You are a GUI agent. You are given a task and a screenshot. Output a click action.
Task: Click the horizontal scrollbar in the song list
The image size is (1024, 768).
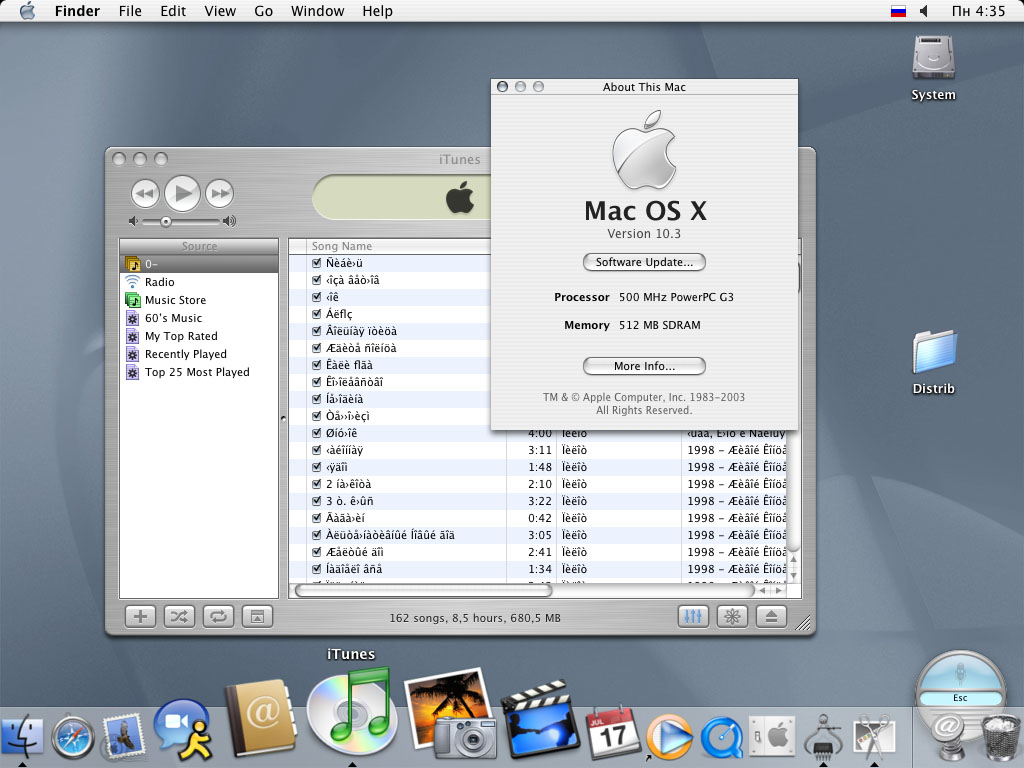424,590
